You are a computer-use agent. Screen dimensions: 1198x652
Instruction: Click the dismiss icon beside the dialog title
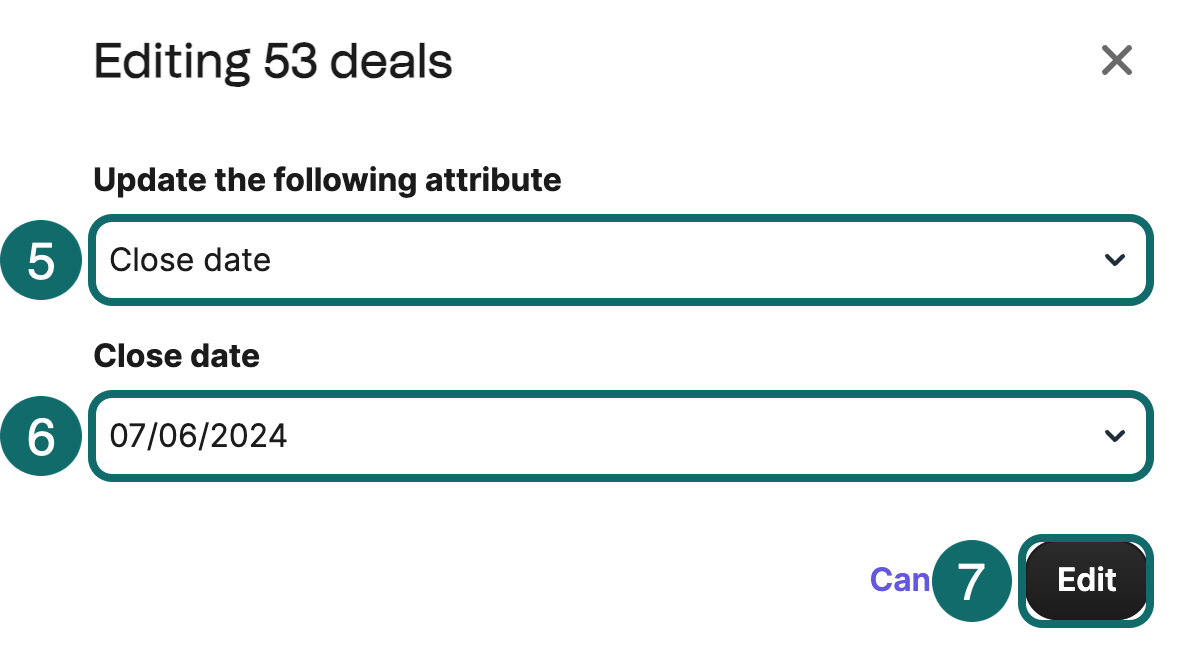point(1117,60)
